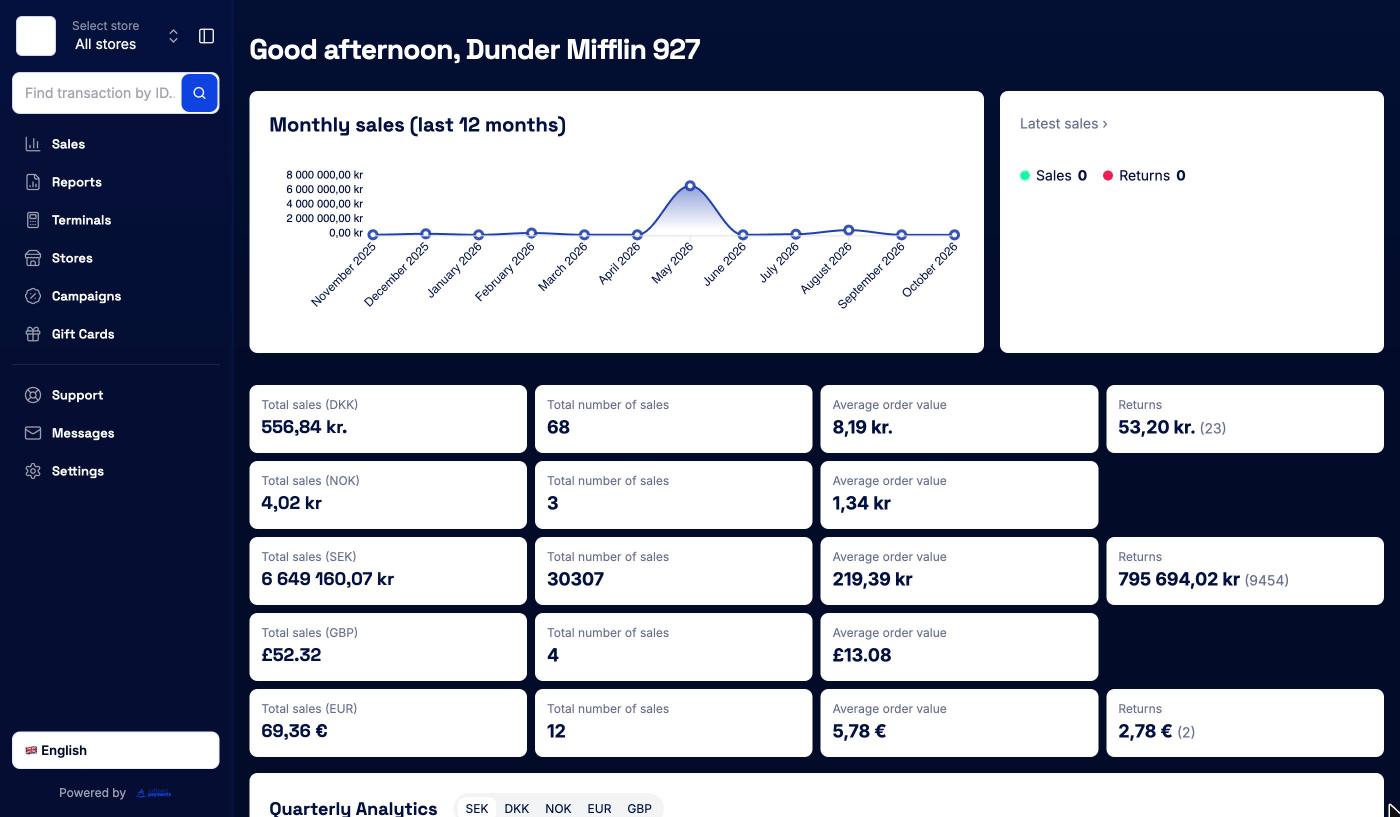This screenshot has height=817, width=1400.
Task: Open the Campaigns section
Action: click(x=116, y=296)
